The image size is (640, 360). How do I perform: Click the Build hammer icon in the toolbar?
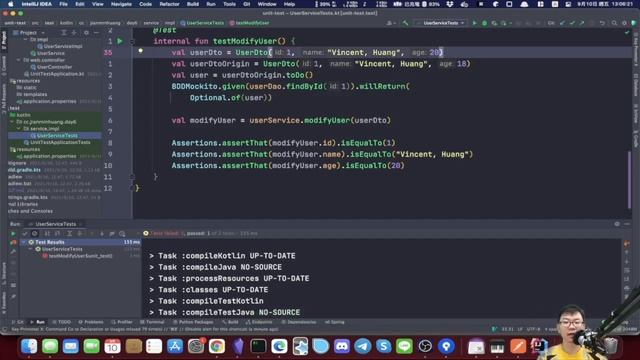[405, 23]
